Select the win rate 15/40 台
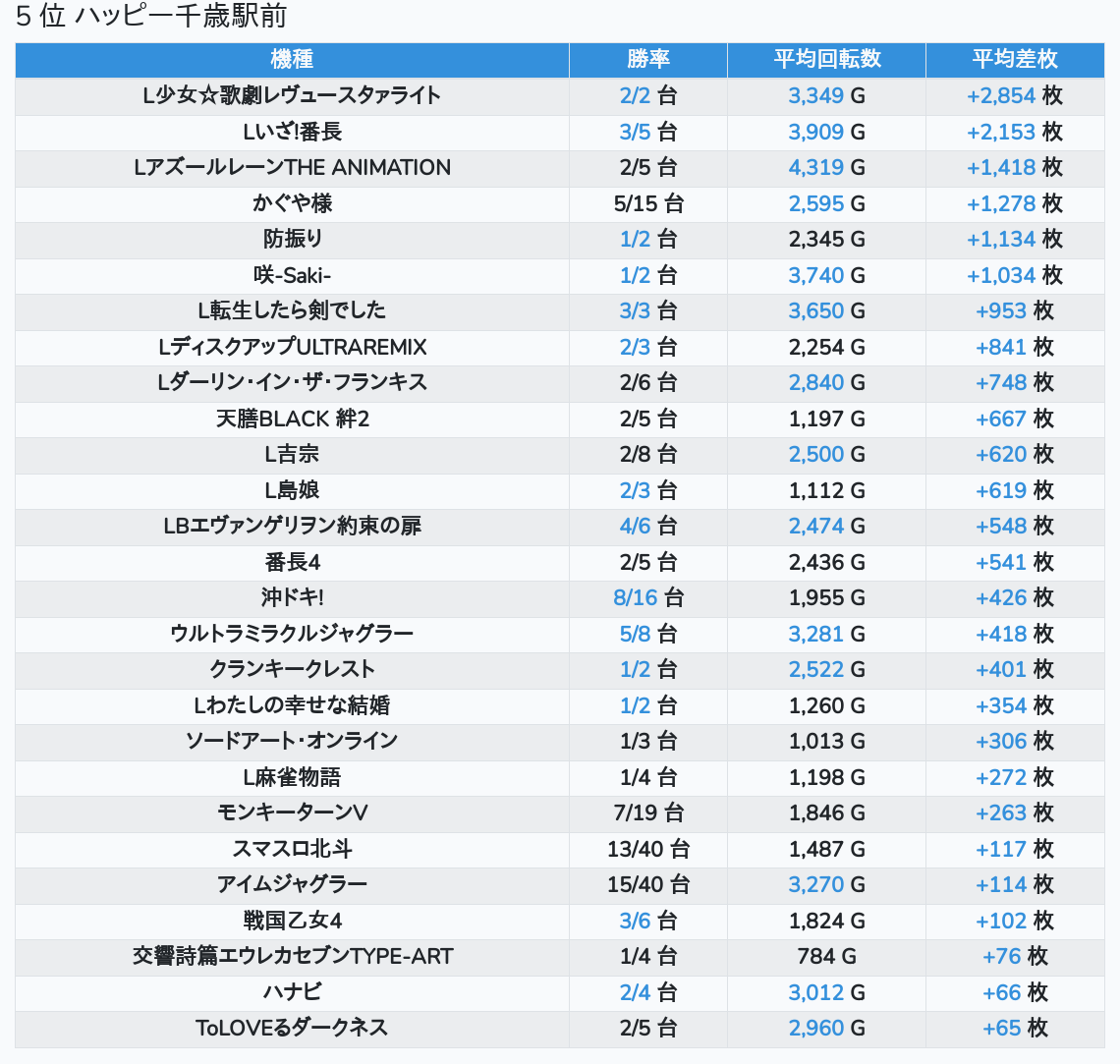The height and width of the screenshot is (1064, 1120). point(647,885)
